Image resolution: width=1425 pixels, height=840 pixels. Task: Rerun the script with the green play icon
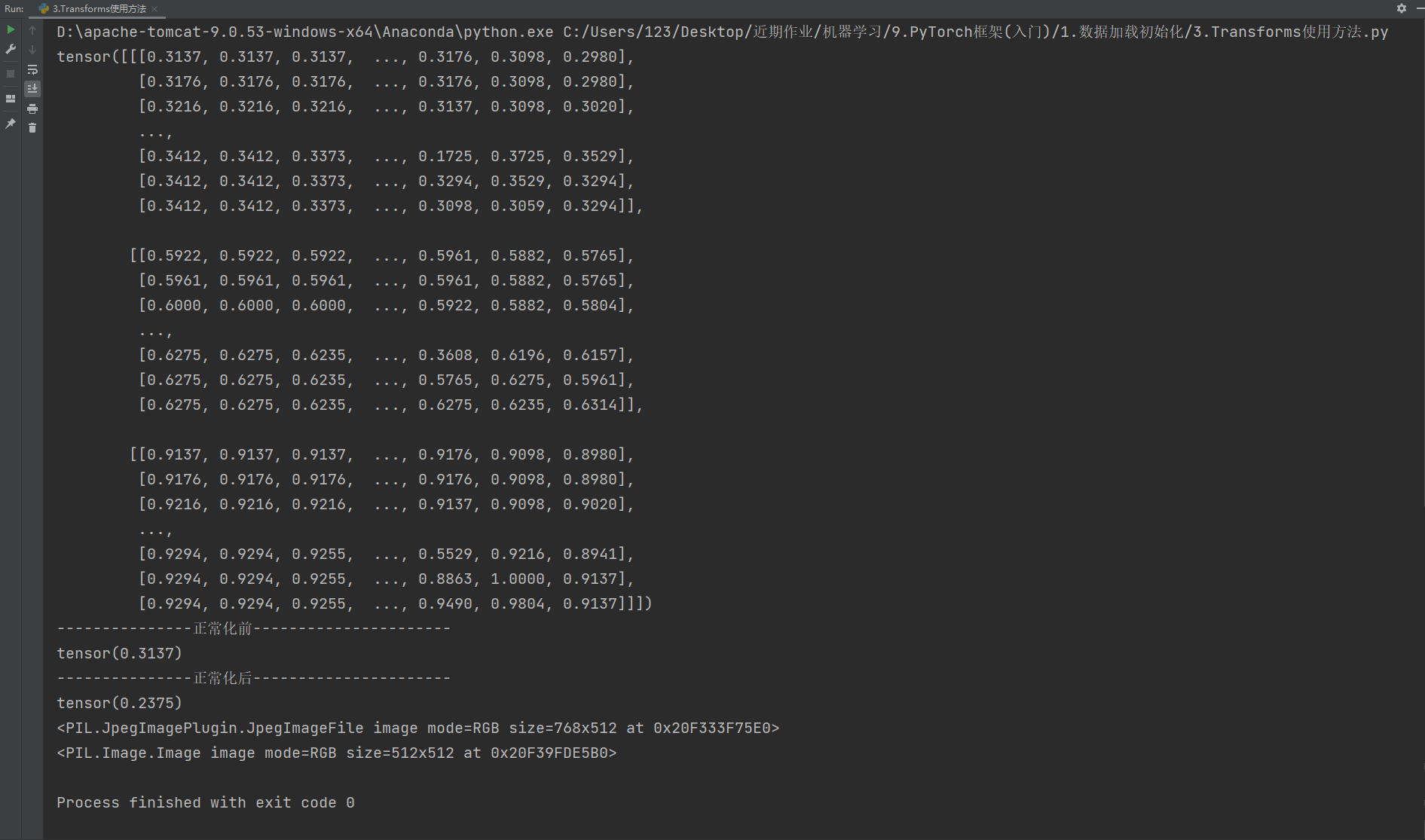[x=11, y=29]
